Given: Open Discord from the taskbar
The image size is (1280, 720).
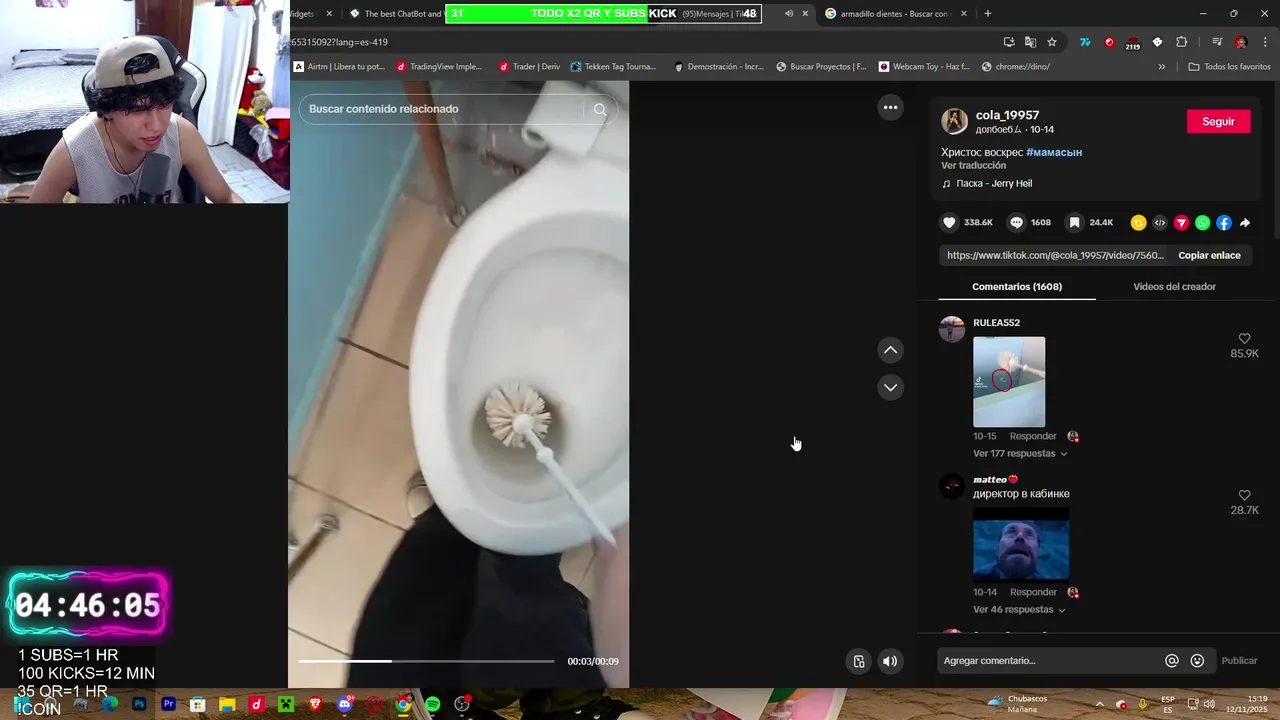Looking at the screenshot, I should 345,705.
